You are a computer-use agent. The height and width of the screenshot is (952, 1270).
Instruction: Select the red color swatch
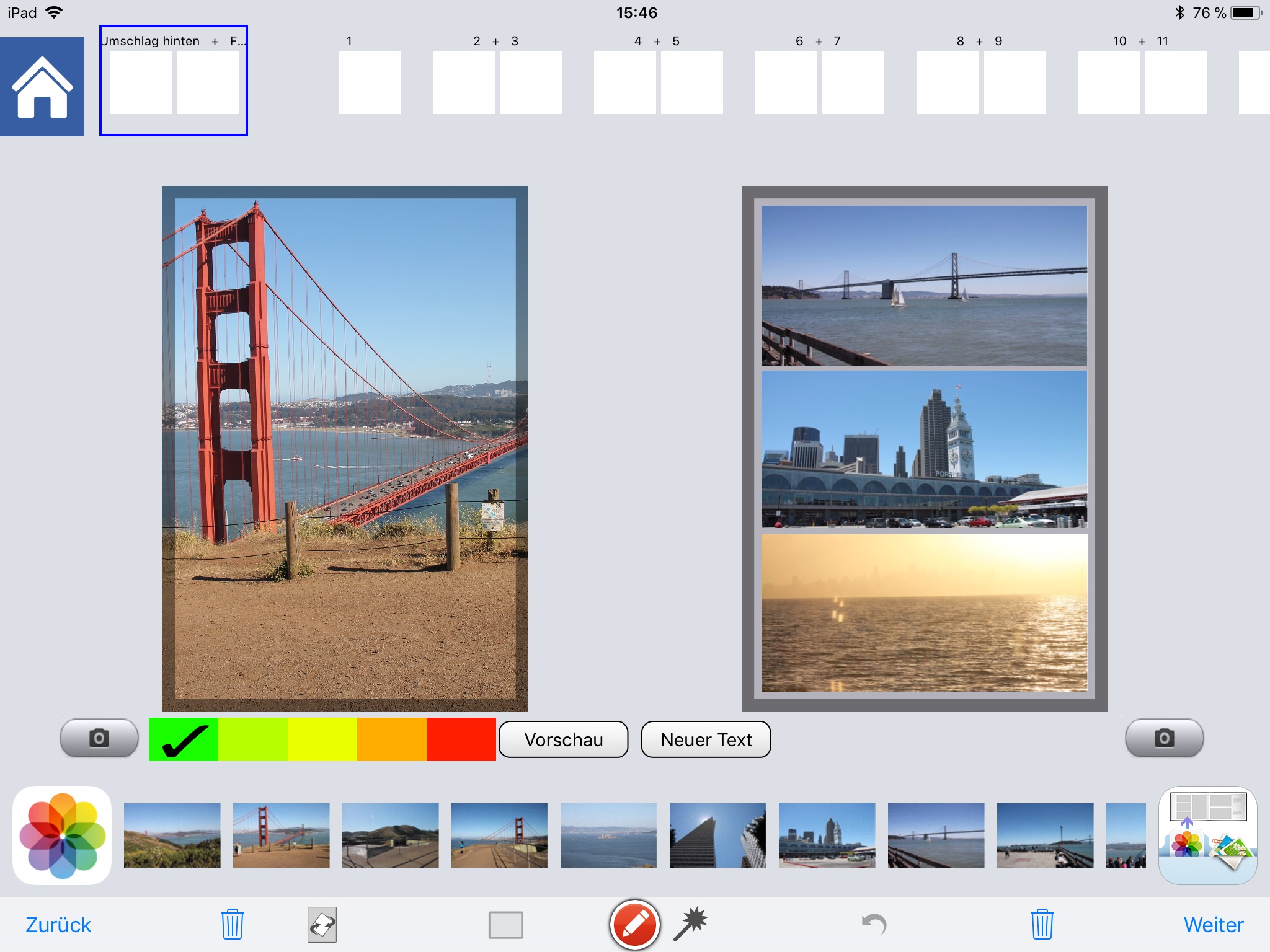tap(461, 739)
